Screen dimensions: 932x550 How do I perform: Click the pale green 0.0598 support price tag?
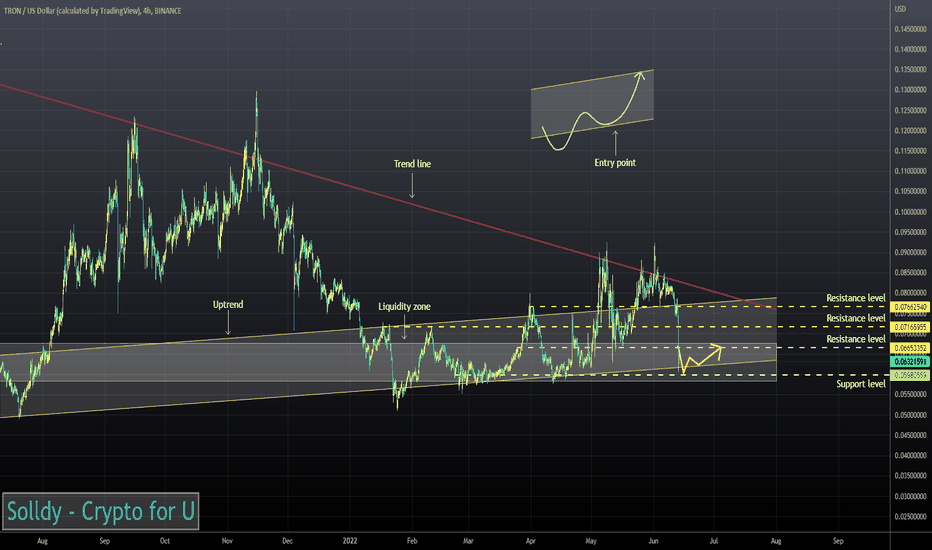[x=910, y=375]
